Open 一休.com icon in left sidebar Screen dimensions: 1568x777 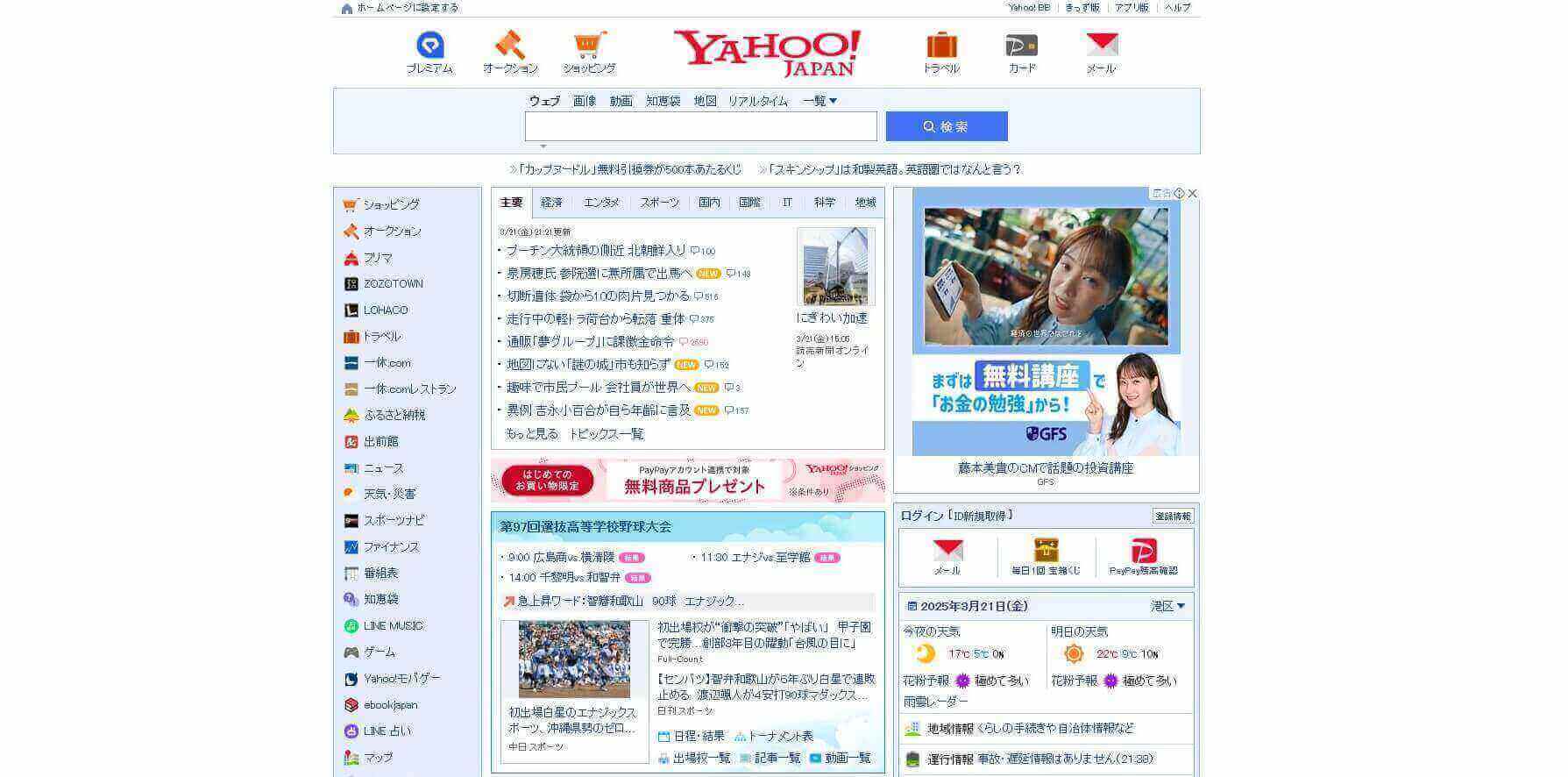coord(351,363)
